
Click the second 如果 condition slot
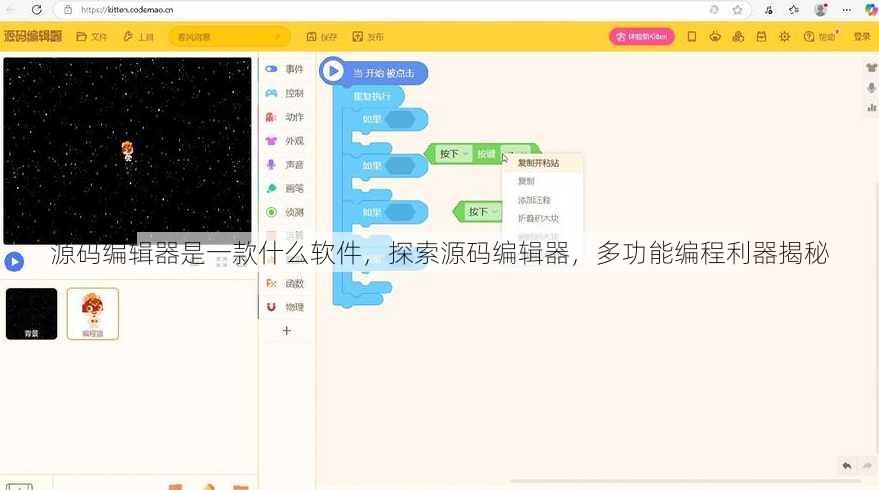point(401,165)
